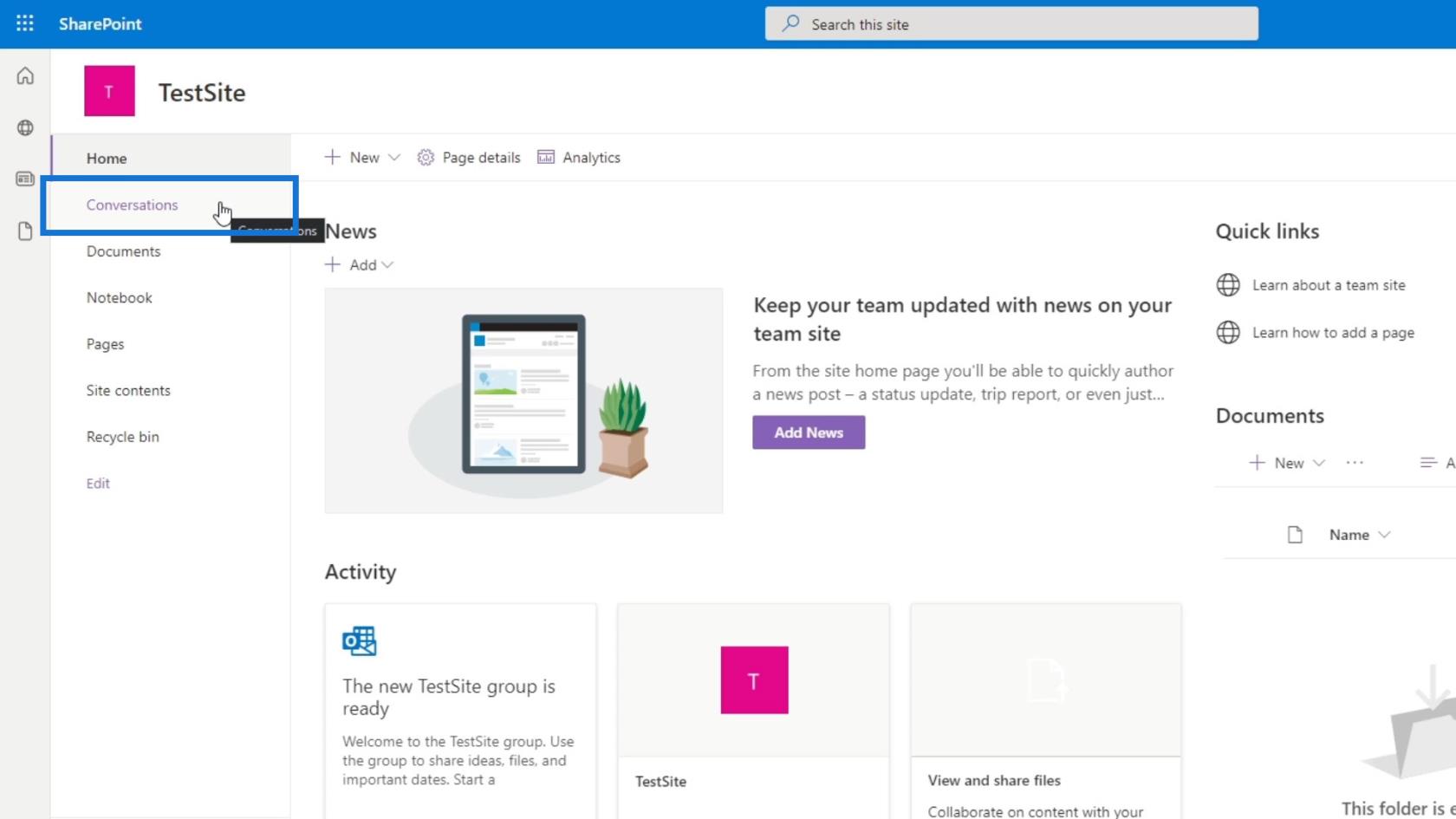Click the Documents web part heading

pos(1270,416)
